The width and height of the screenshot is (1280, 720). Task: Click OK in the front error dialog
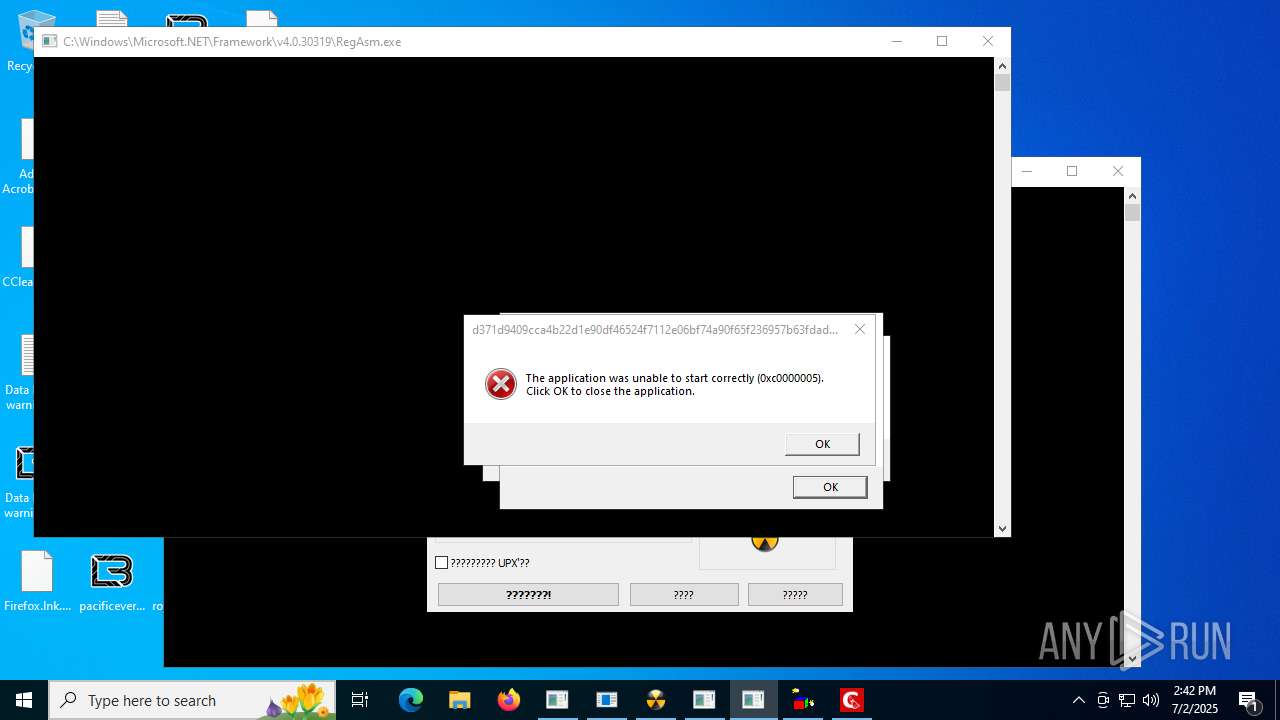[x=822, y=444]
